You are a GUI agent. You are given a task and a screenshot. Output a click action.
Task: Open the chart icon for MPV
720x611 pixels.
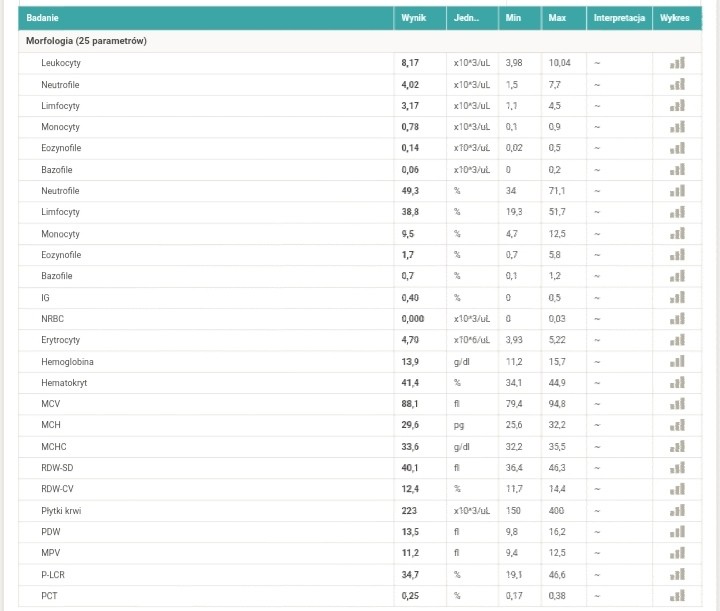coord(677,553)
